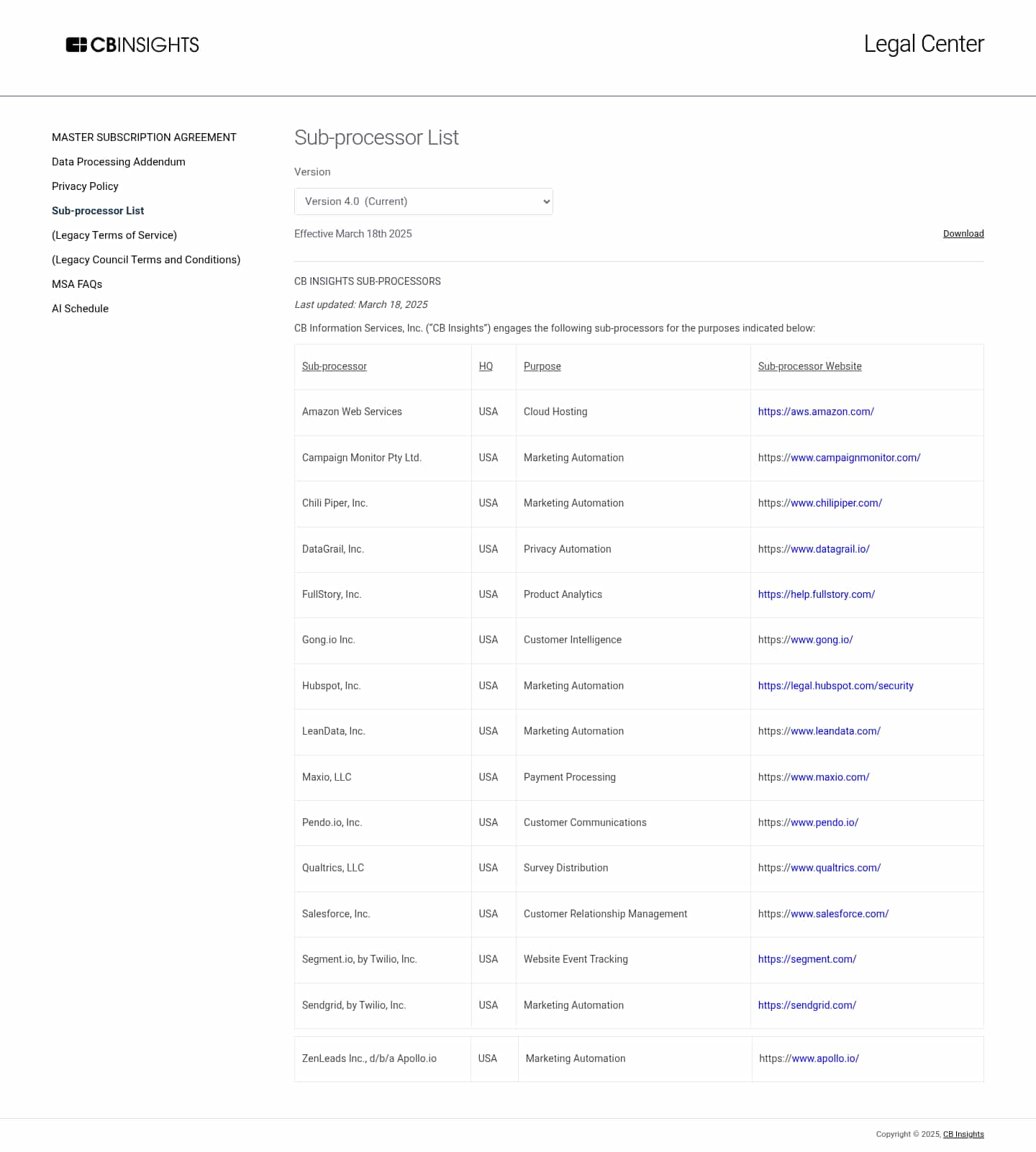The width and height of the screenshot is (1036, 1152).
Task: Go to Data Processing Addendum
Action: (119, 162)
